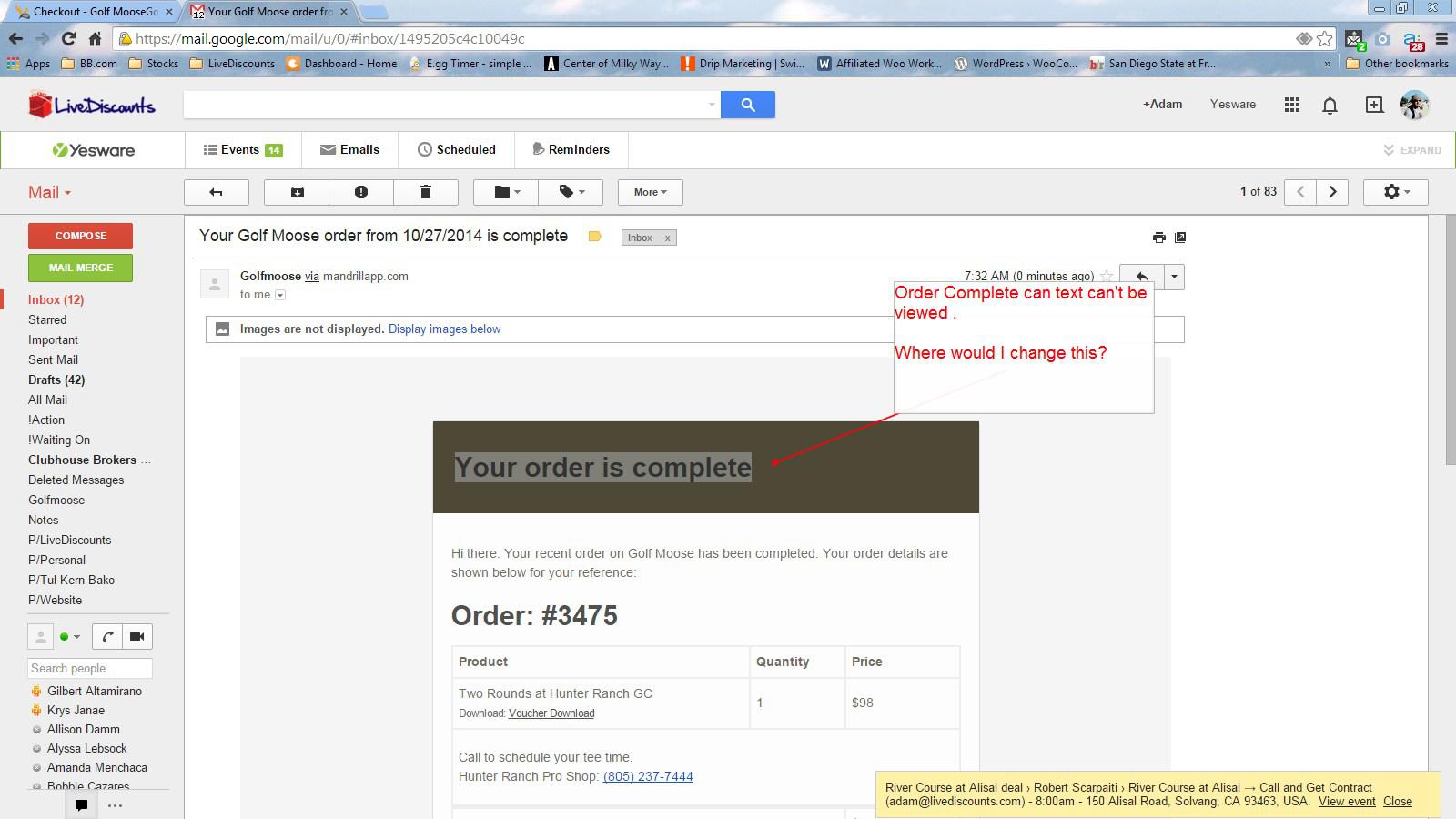Archive this email
Screen dimensions: 1456x819
297,192
